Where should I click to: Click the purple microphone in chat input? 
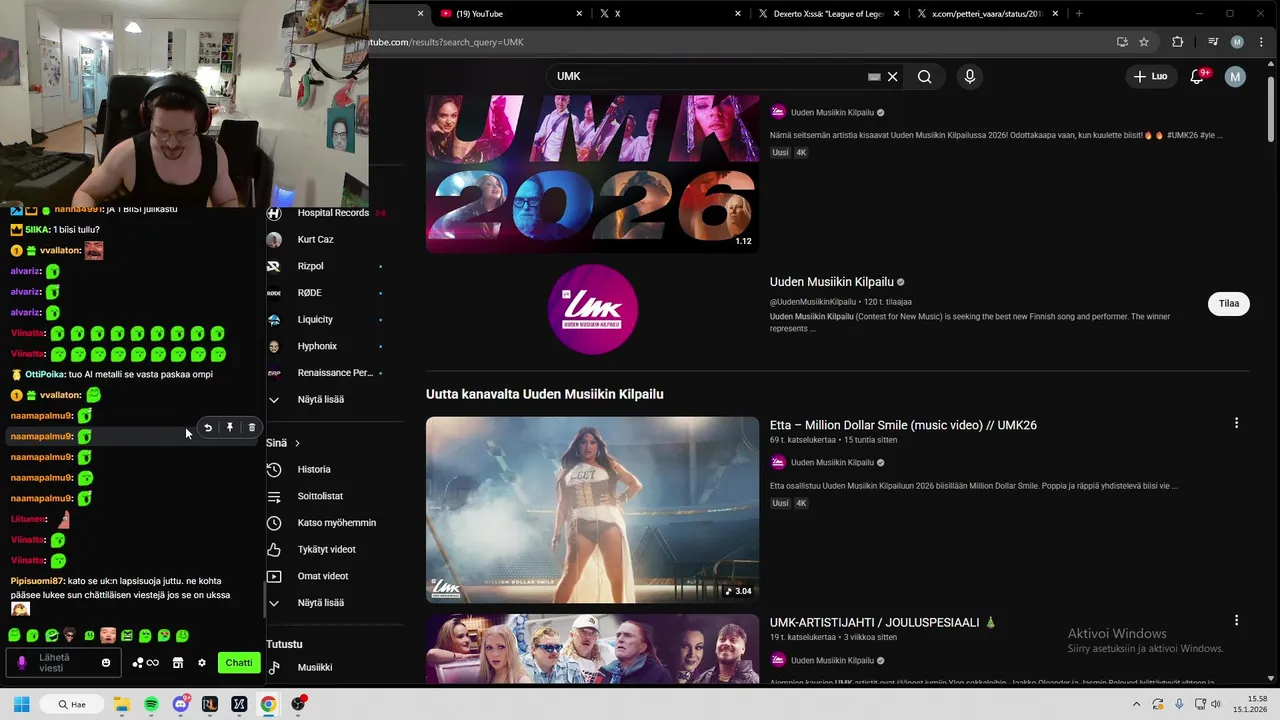22,663
